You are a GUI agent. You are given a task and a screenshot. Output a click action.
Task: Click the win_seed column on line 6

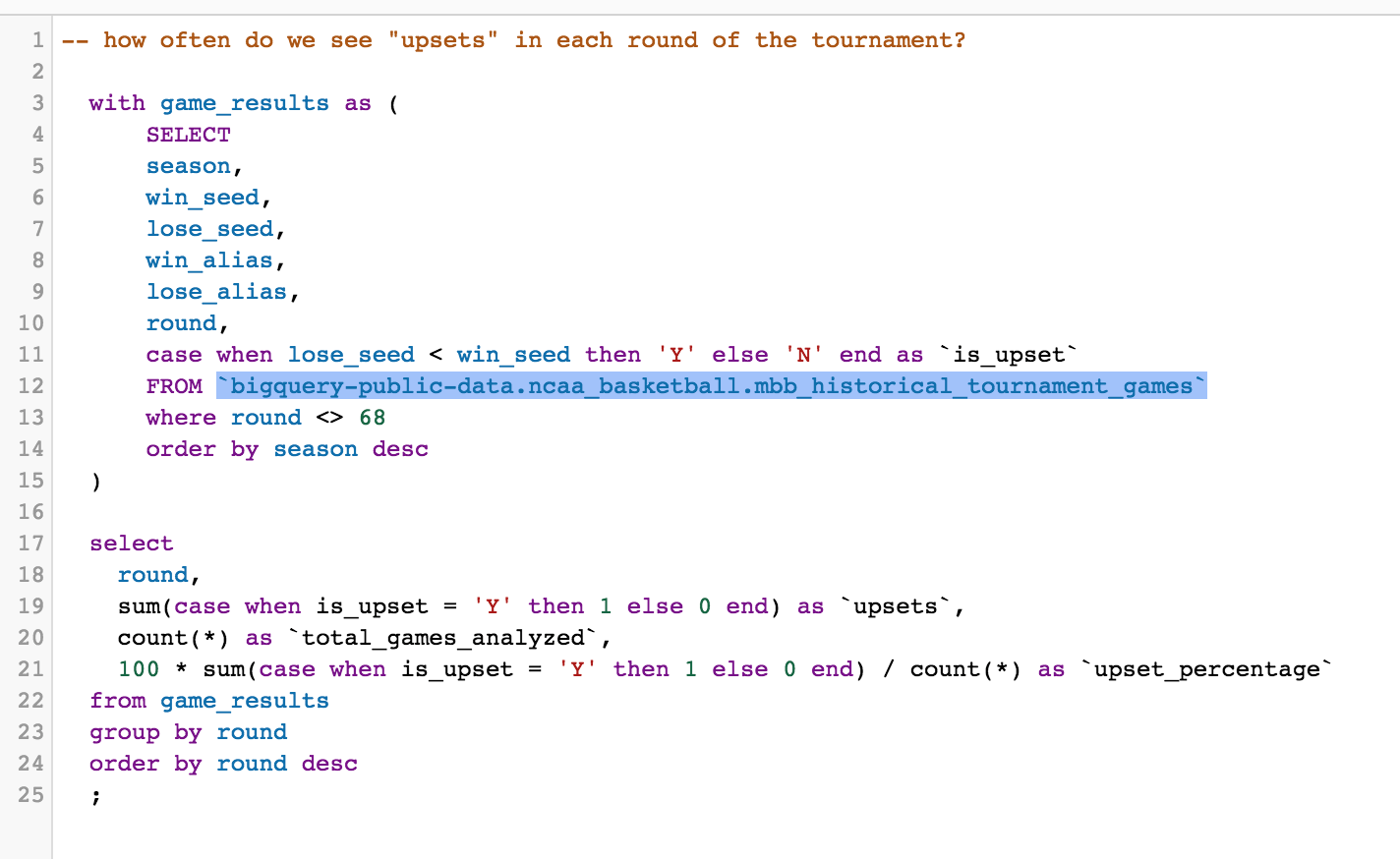203,198
